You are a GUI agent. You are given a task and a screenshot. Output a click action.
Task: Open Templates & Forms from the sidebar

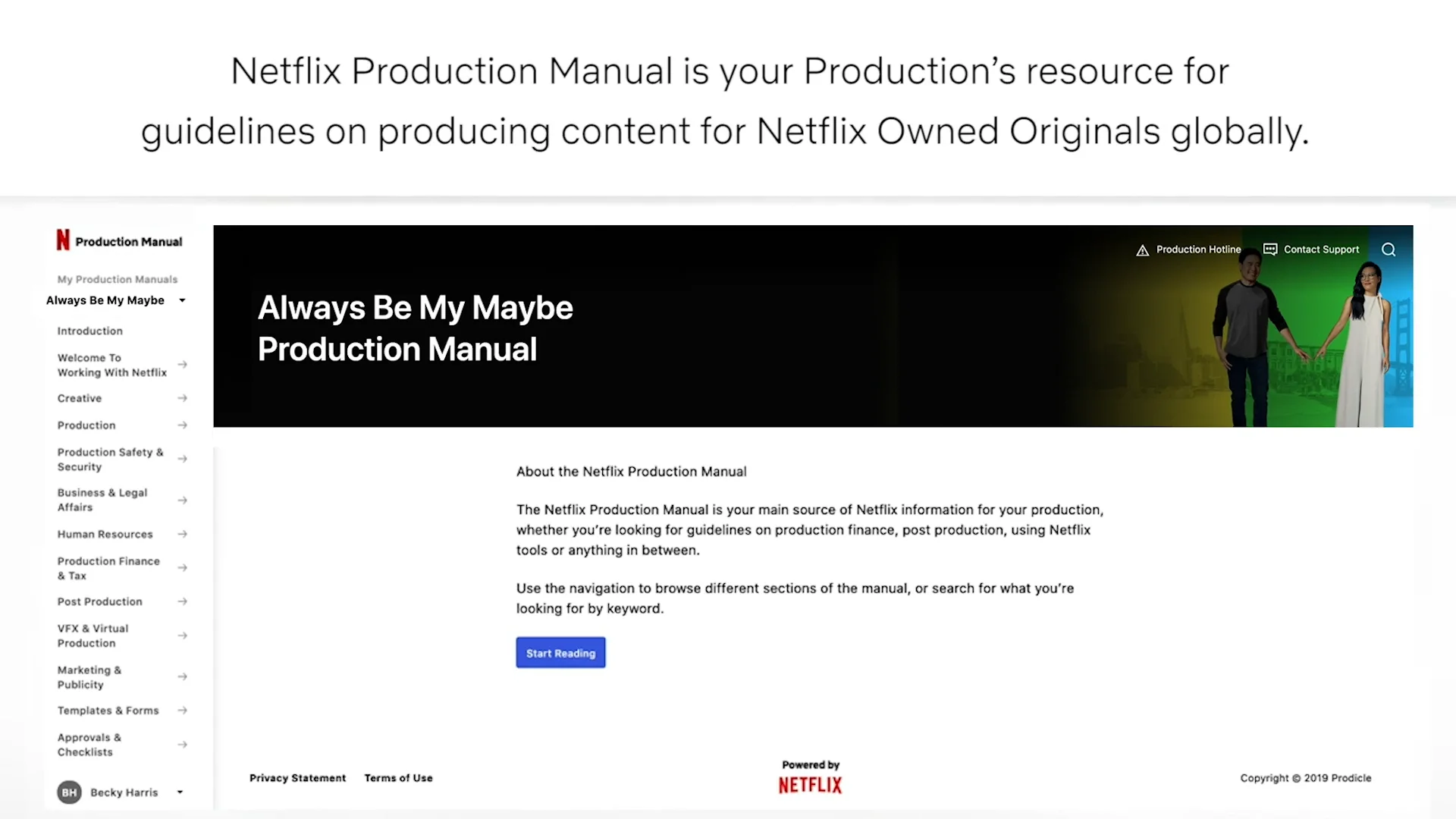108,711
